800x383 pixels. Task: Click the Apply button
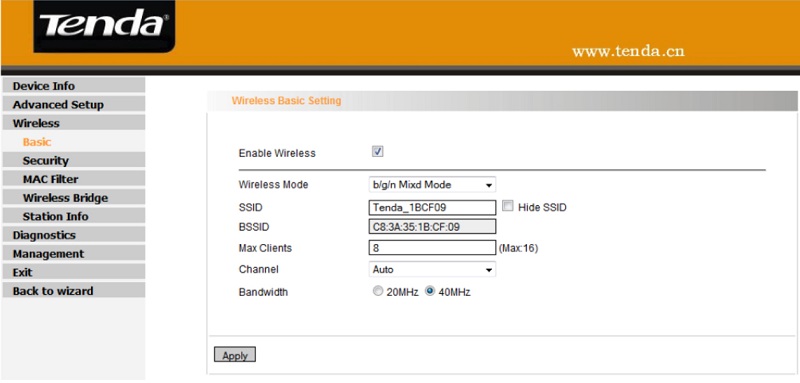(235, 355)
